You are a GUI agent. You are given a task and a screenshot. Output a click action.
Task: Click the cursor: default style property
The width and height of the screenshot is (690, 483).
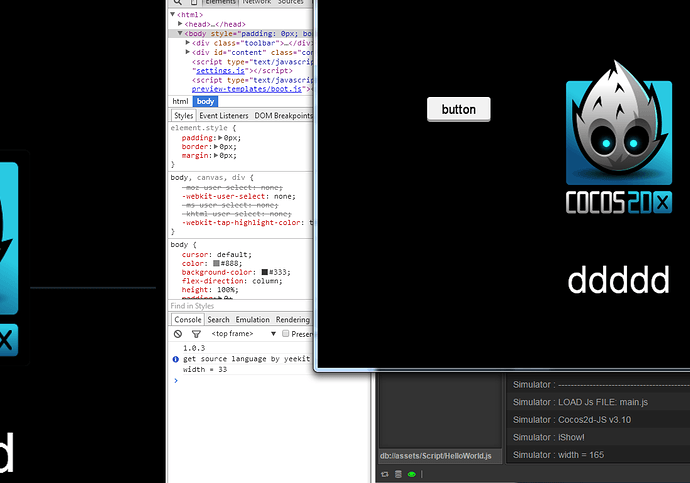coord(217,254)
